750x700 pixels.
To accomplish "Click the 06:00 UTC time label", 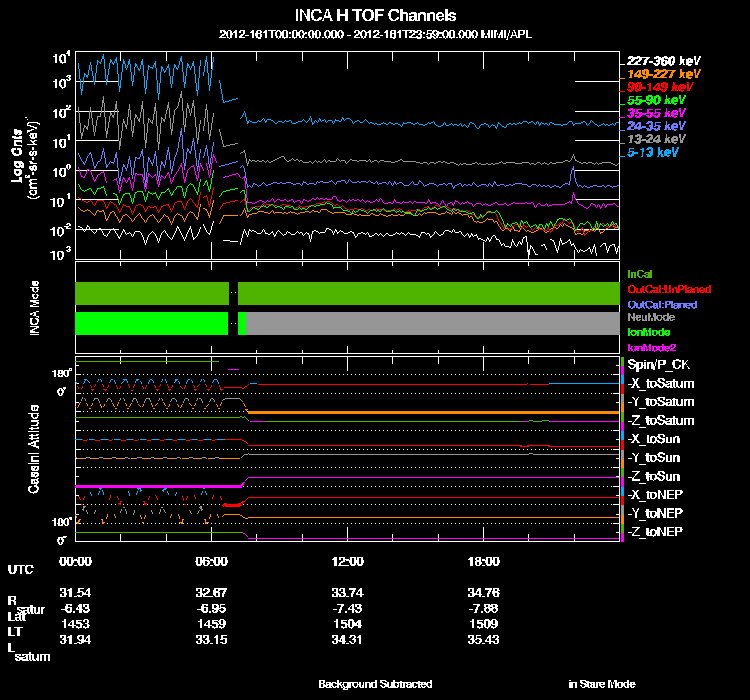I will 211,561.
